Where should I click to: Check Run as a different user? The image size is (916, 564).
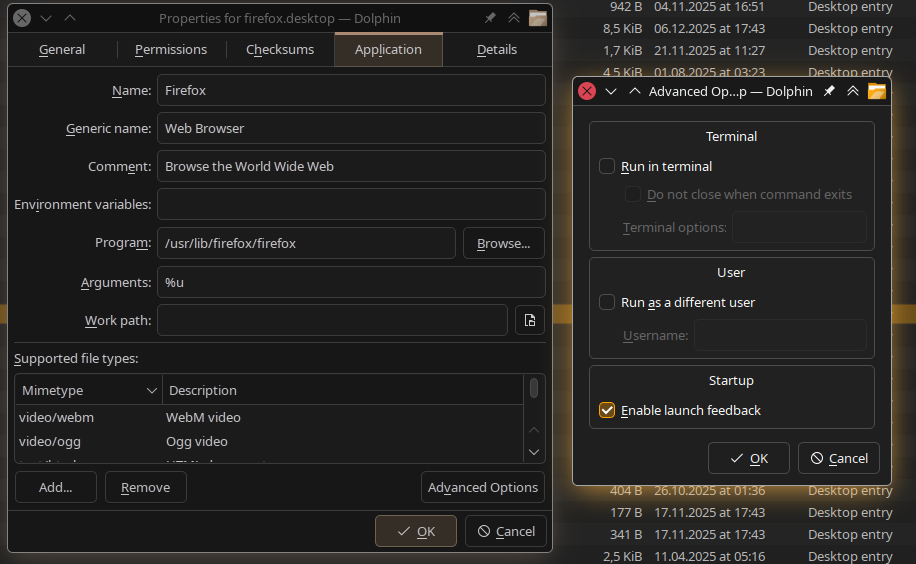tap(607, 302)
